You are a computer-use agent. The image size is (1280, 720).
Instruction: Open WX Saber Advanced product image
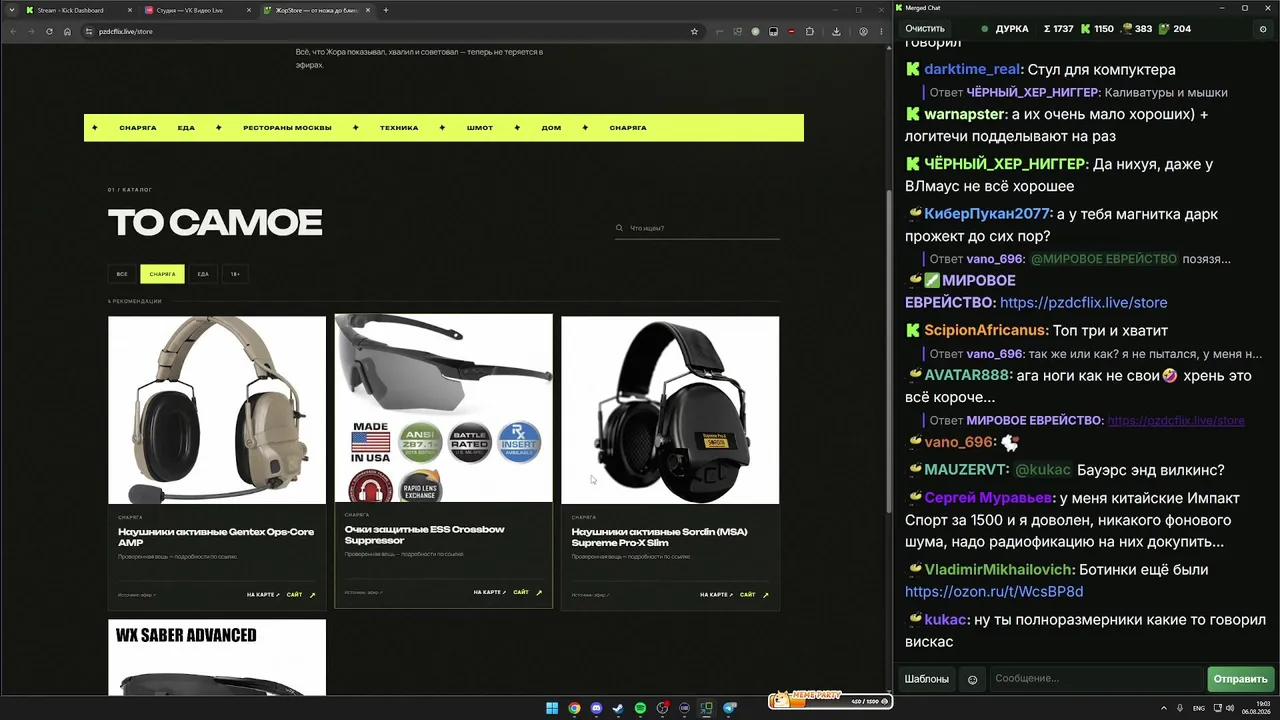coord(217,657)
